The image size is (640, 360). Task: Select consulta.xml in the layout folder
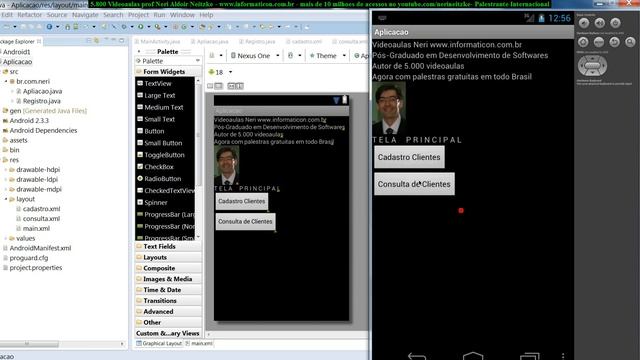click(38, 218)
